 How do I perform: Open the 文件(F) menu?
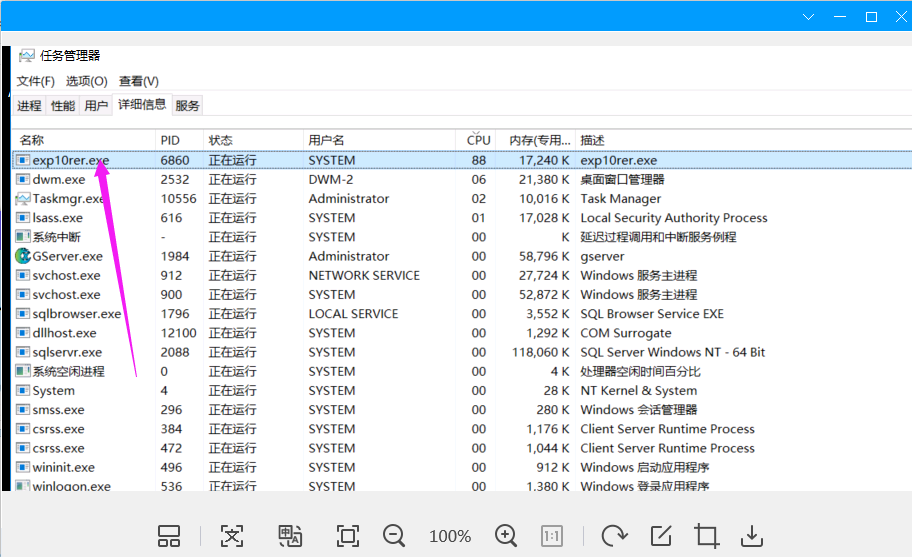(x=35, y=81)
